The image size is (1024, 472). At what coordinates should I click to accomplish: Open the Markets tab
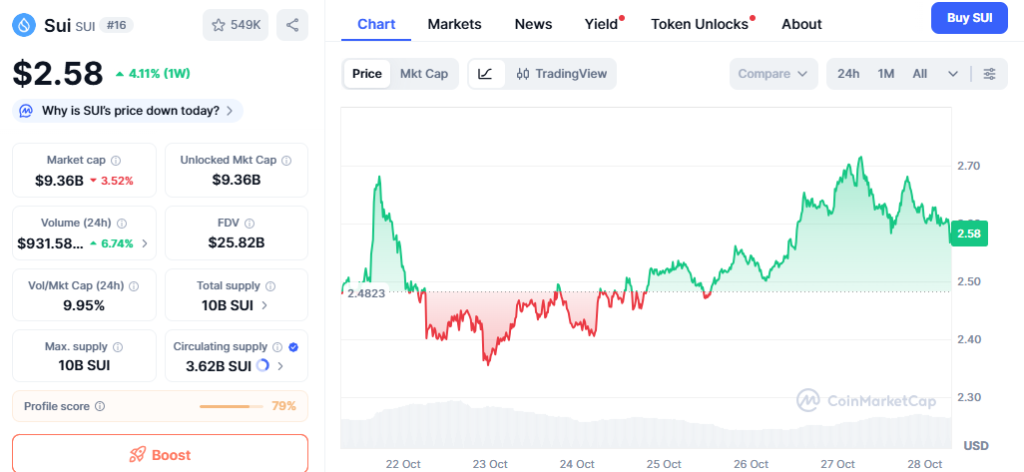click(454, 24)
